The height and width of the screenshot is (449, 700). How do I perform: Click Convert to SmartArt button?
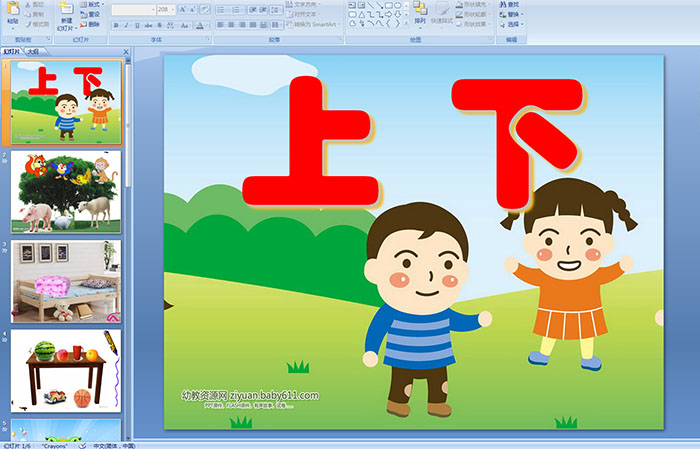tap(313, 24)
